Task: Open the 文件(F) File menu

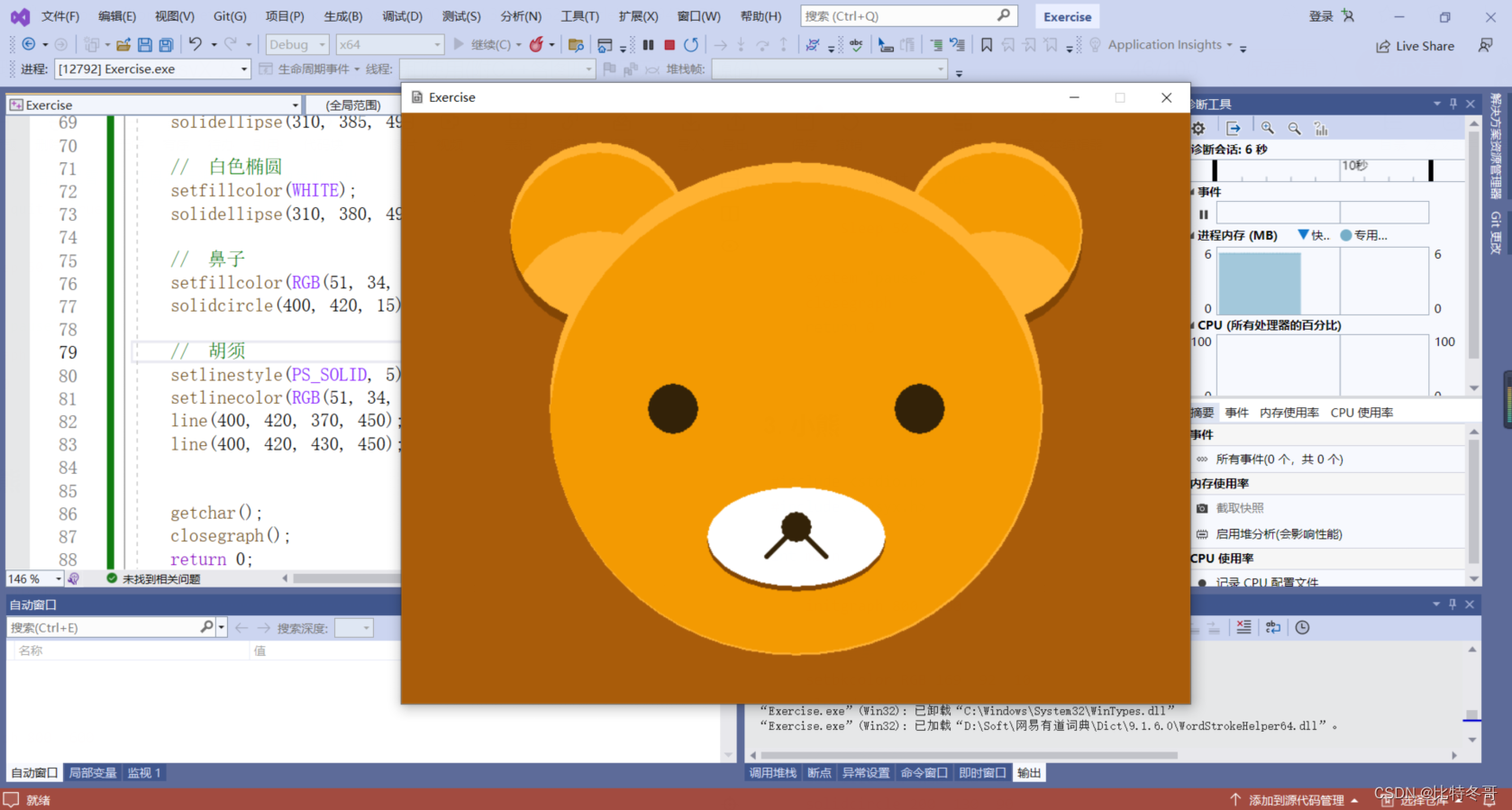Action: (60, 16)
